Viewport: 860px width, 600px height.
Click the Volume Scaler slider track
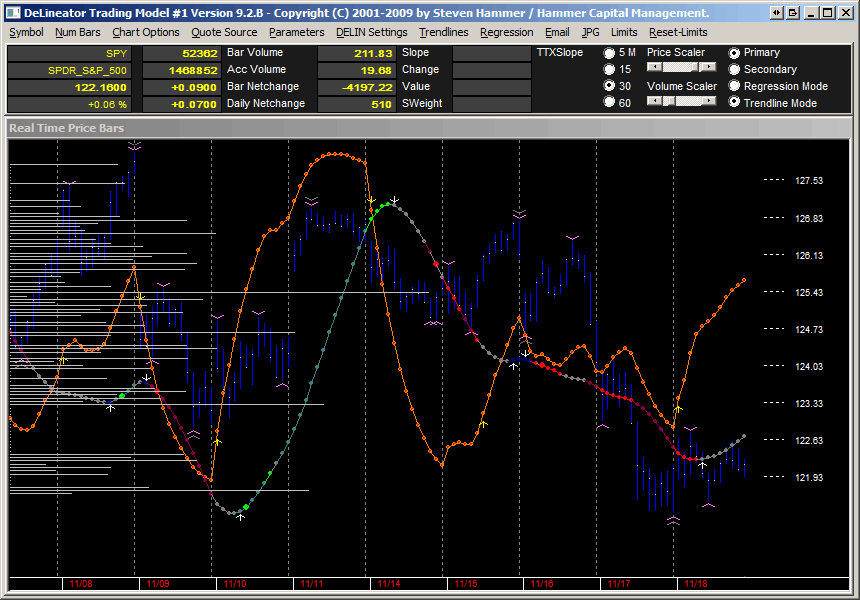tap(681, 101)
